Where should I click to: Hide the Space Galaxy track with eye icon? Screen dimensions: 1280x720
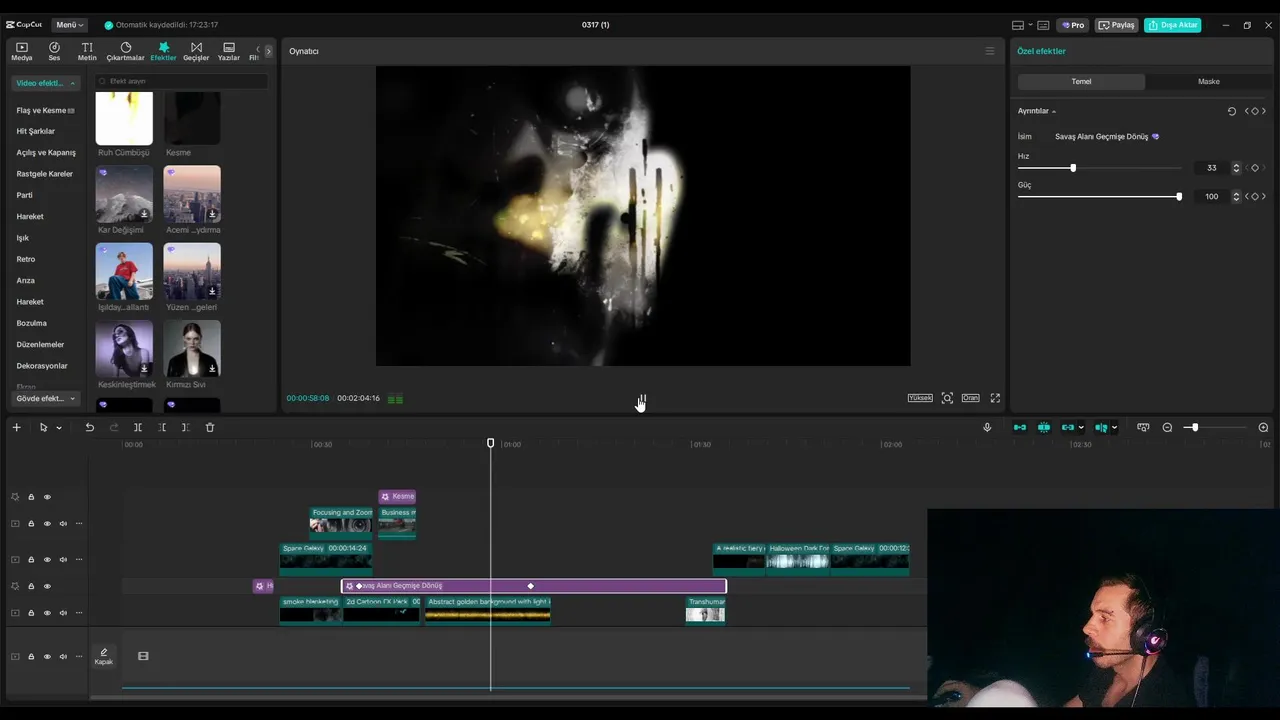coord(47,560)
